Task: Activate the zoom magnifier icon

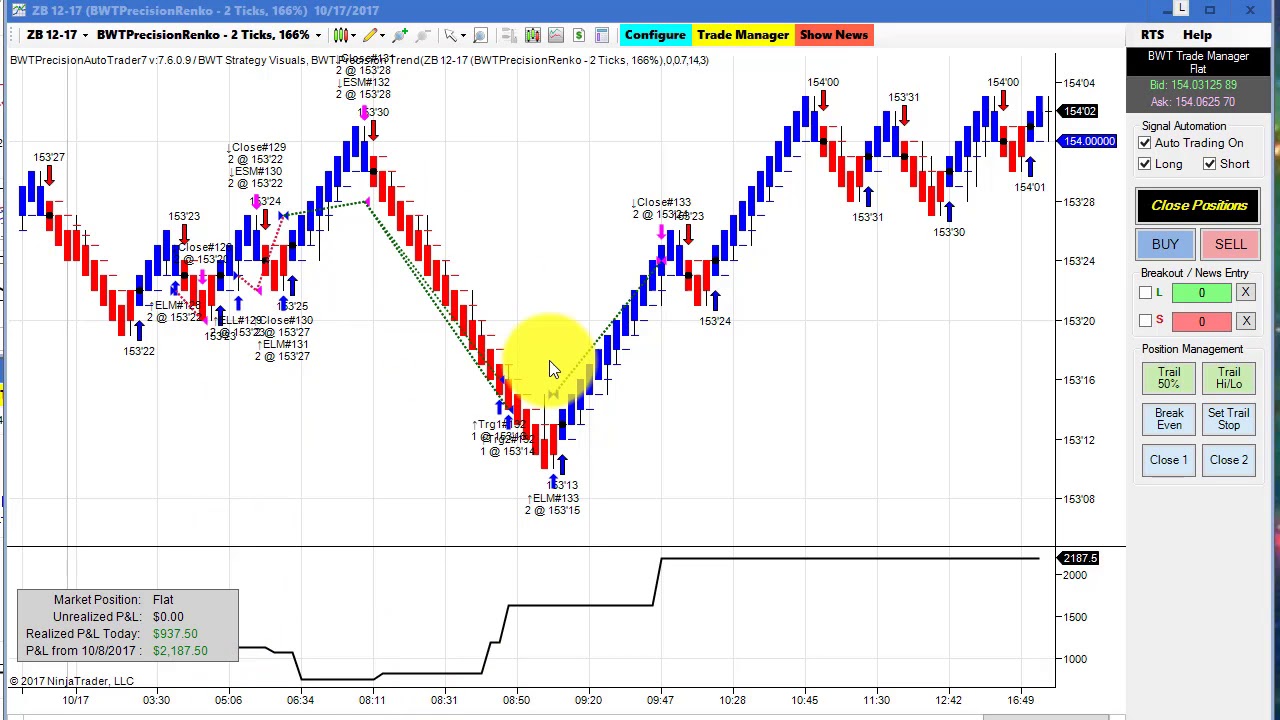Action: point(480,35)
